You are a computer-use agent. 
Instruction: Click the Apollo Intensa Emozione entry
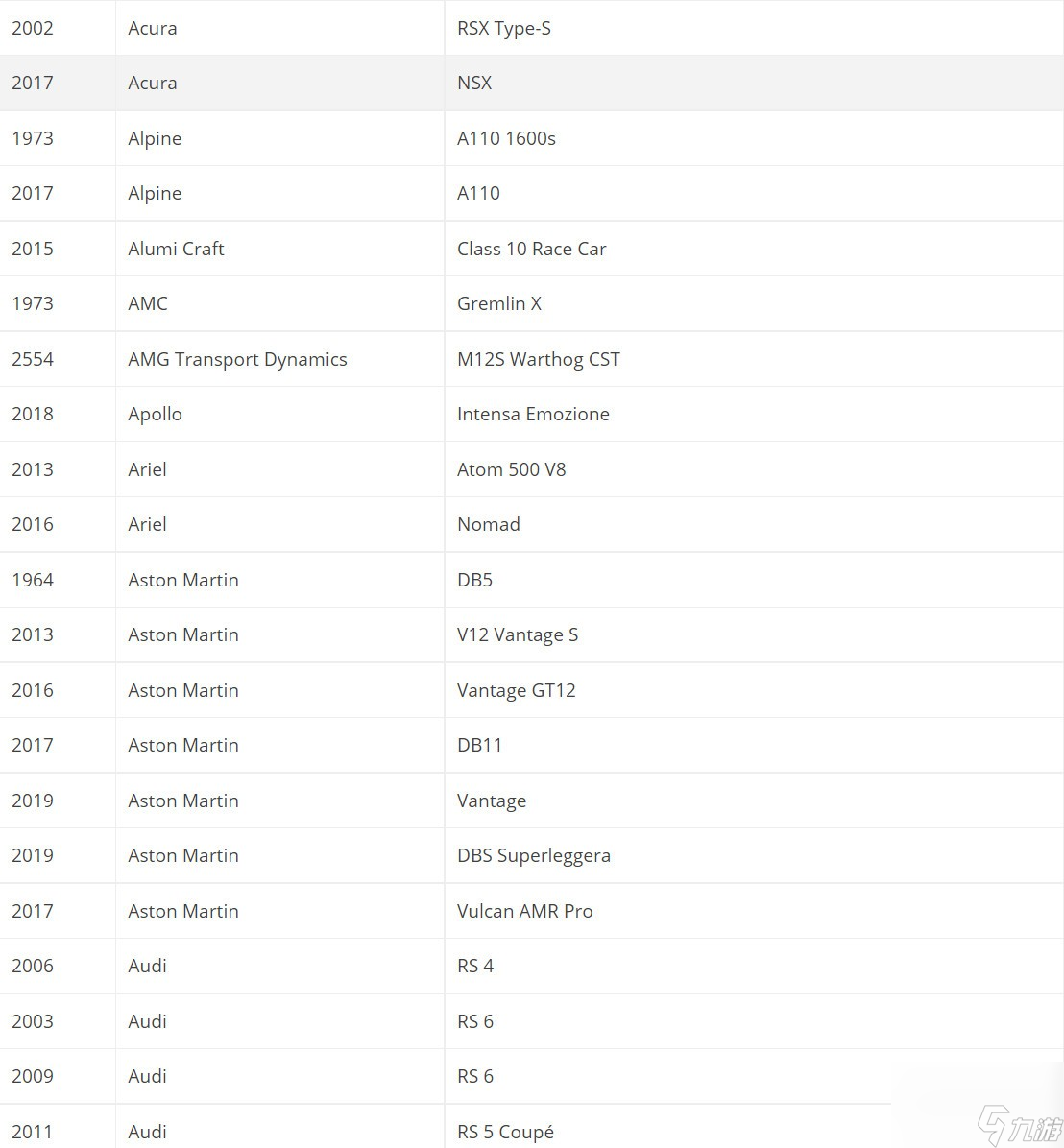coord(532,415)
